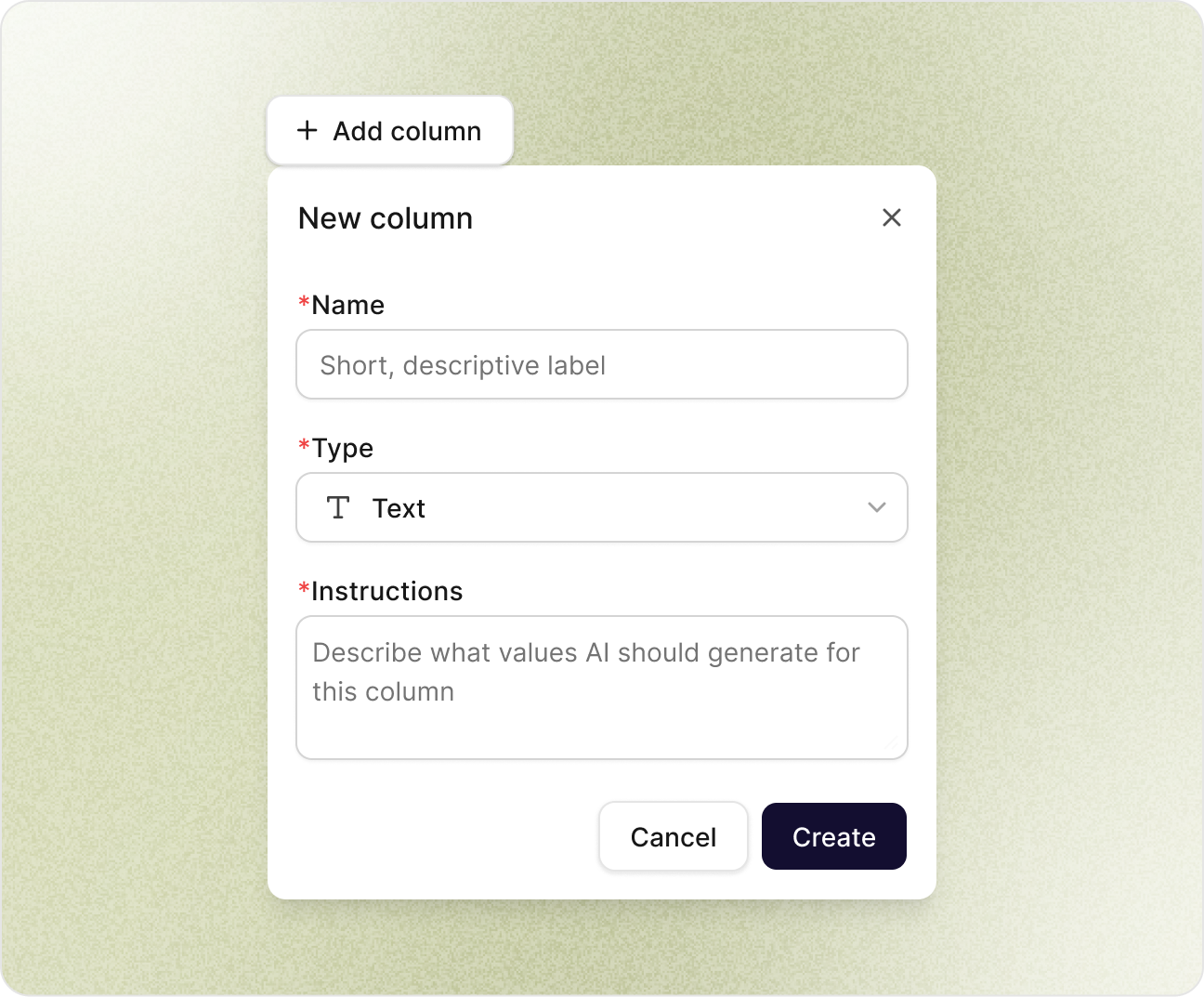Select the Text value in Type field

coord(399,508)
